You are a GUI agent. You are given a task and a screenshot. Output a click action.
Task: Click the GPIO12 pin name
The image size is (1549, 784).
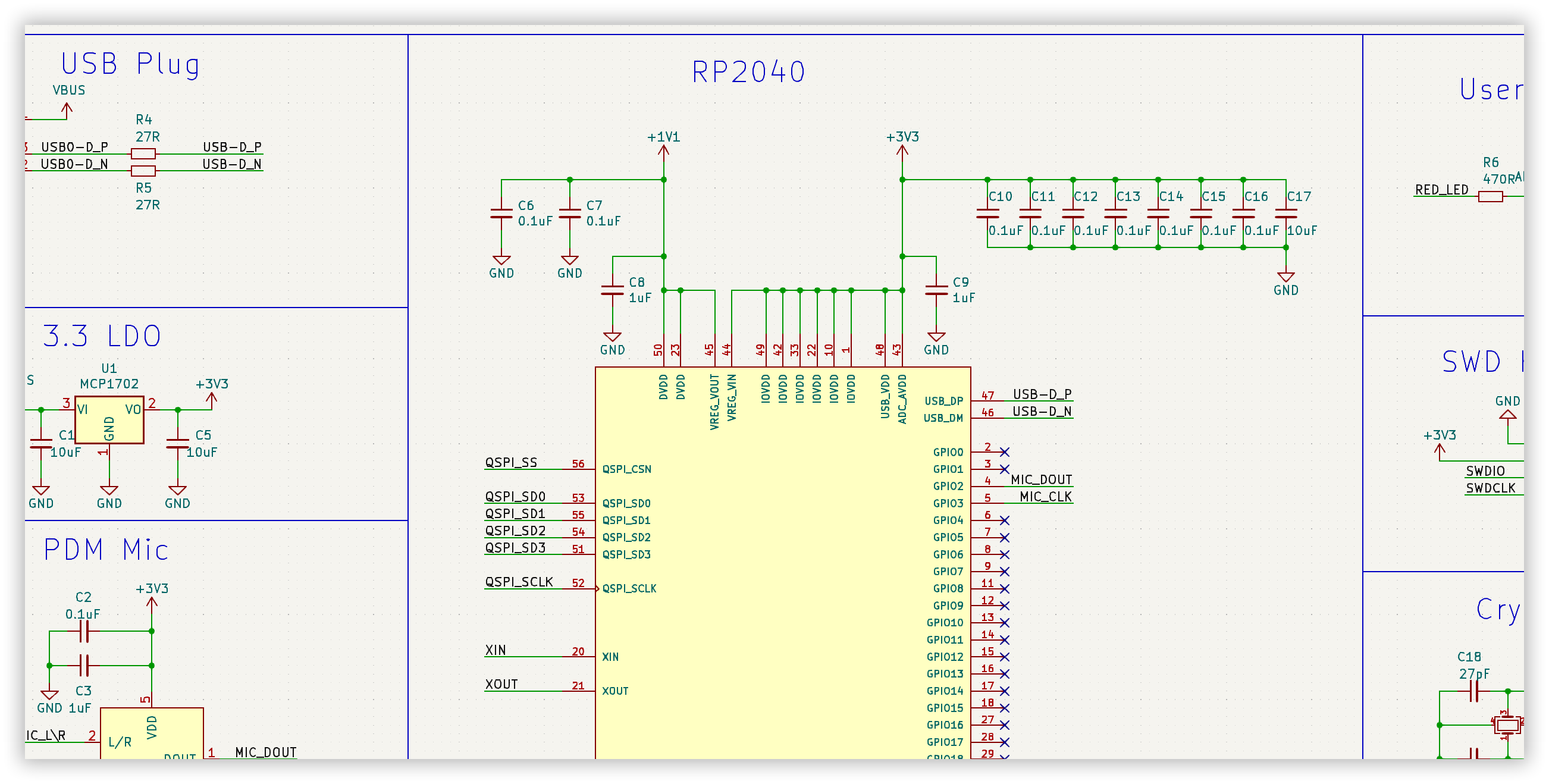(x=945, y=657)
